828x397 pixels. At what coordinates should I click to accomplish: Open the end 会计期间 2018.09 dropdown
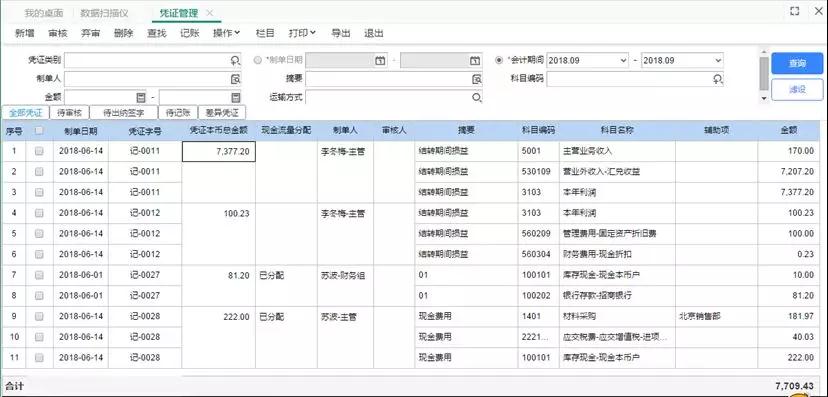718,61
